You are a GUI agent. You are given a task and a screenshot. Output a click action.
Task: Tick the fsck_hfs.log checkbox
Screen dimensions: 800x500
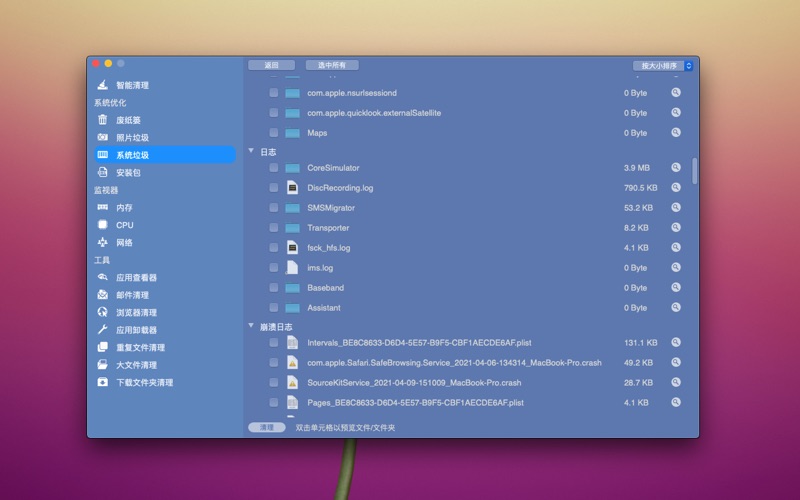pyautogui.click(x=273, y=248)
